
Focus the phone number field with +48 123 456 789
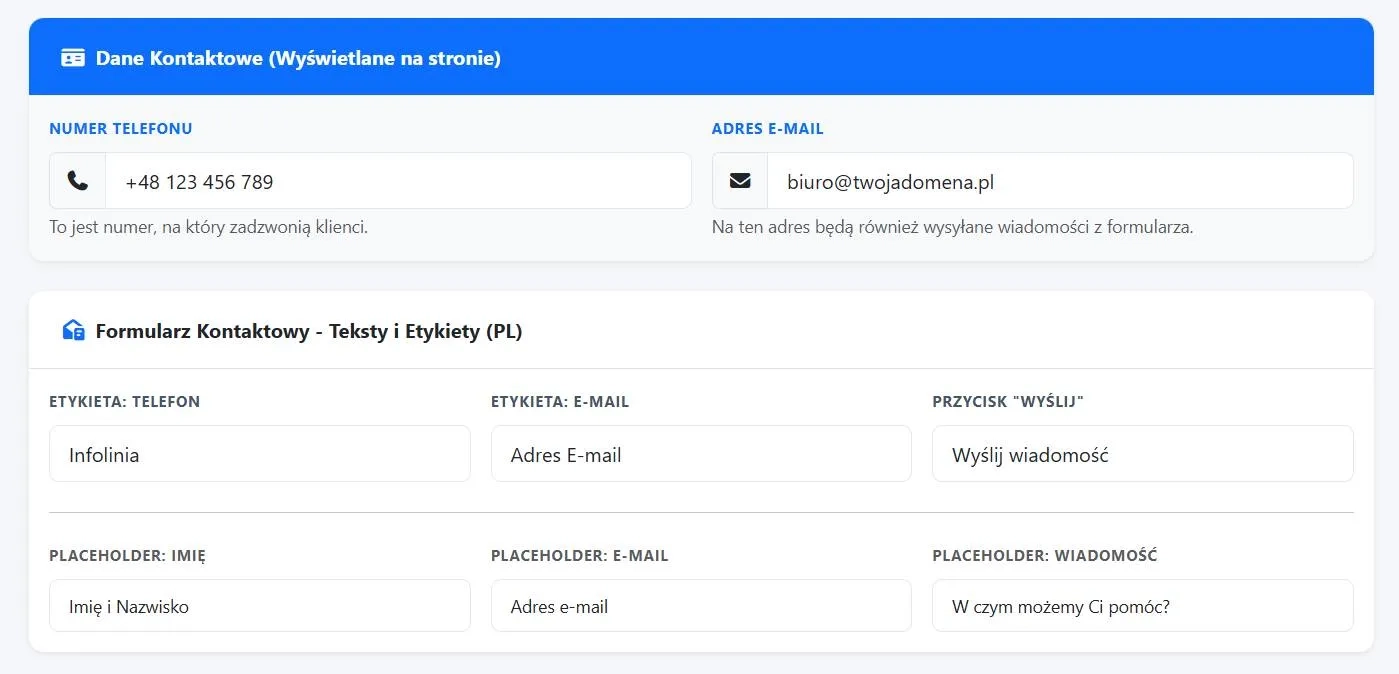pos(397,181)
